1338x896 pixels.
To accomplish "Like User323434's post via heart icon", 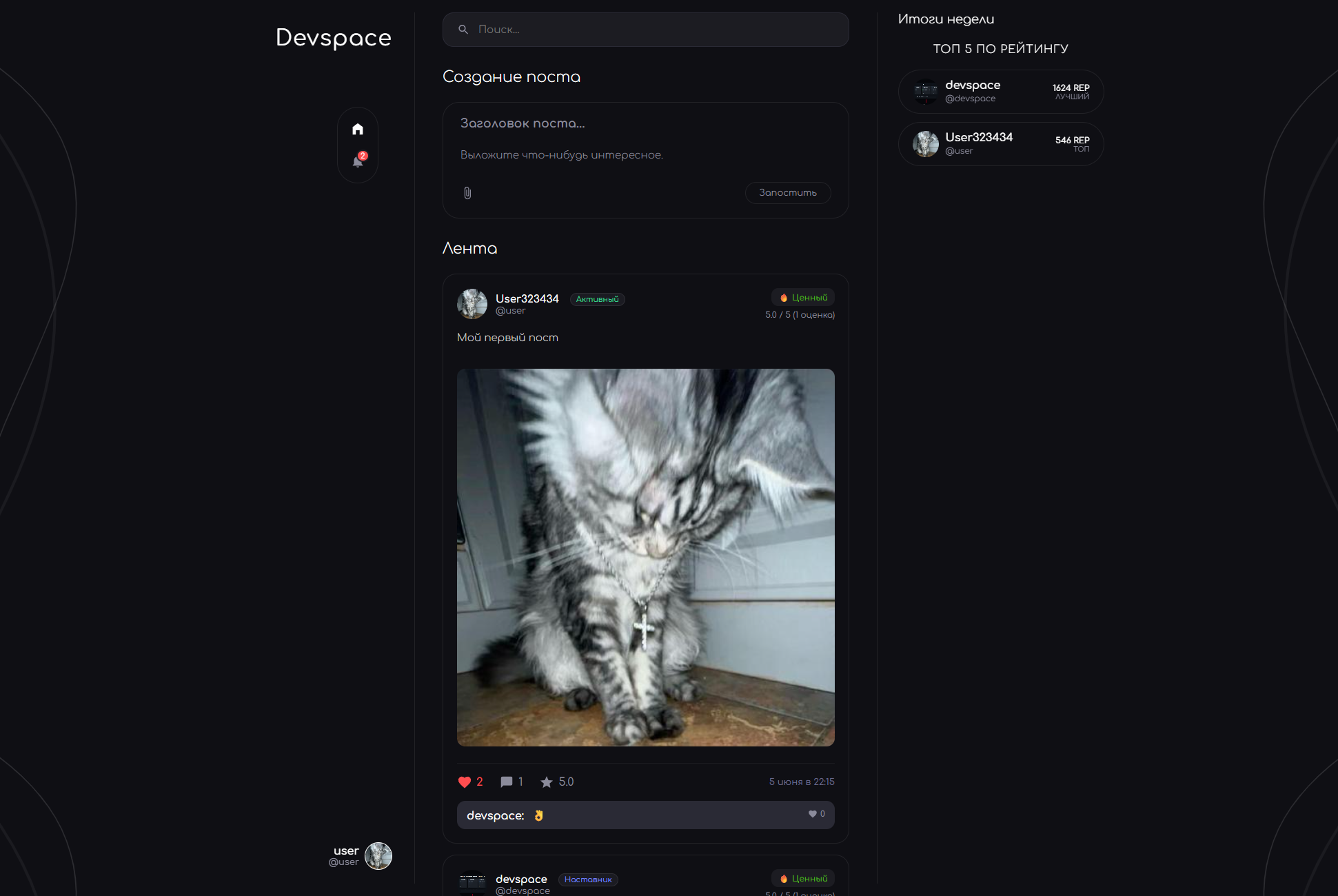I will pyautogui.click(x=465, y=782).
